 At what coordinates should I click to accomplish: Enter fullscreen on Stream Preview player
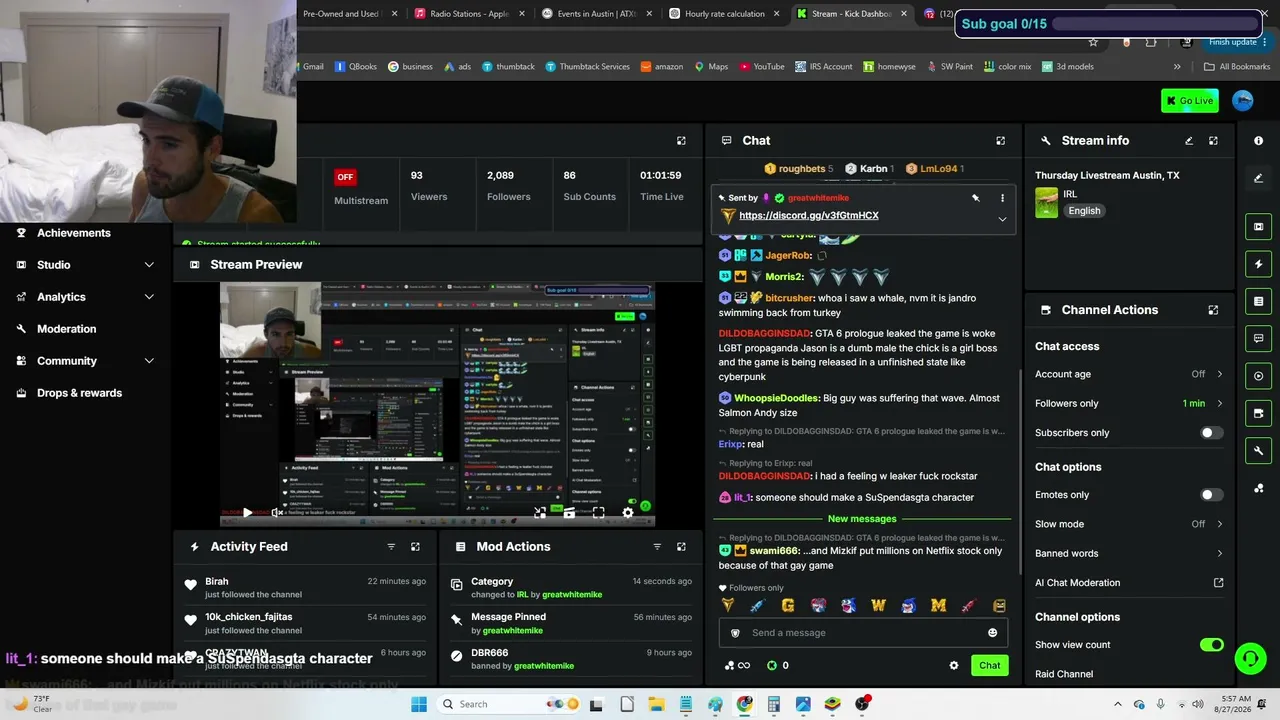pos(598,513)
